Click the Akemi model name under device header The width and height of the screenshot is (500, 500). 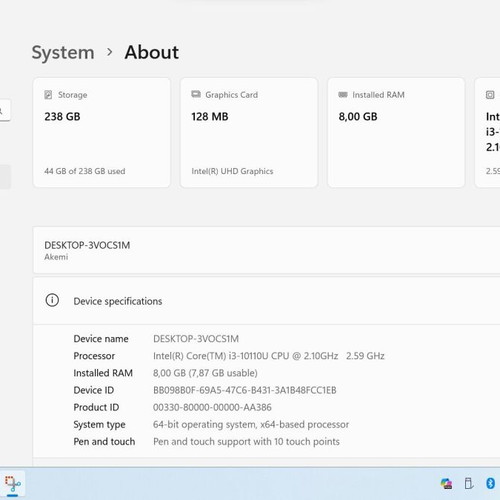pos(56,257)
